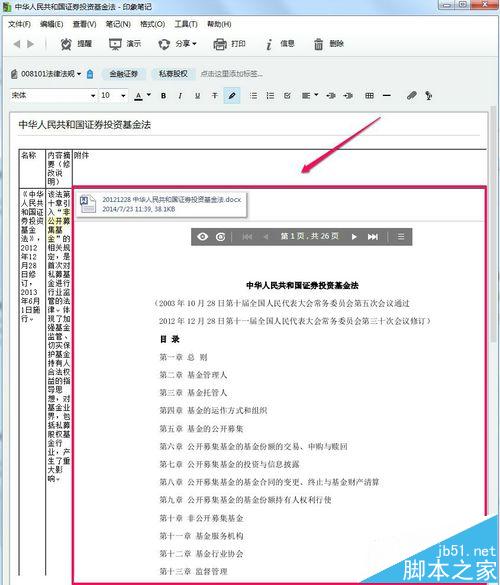Click the note title 中华人民共和国证券投资基金法

(85, 125)
